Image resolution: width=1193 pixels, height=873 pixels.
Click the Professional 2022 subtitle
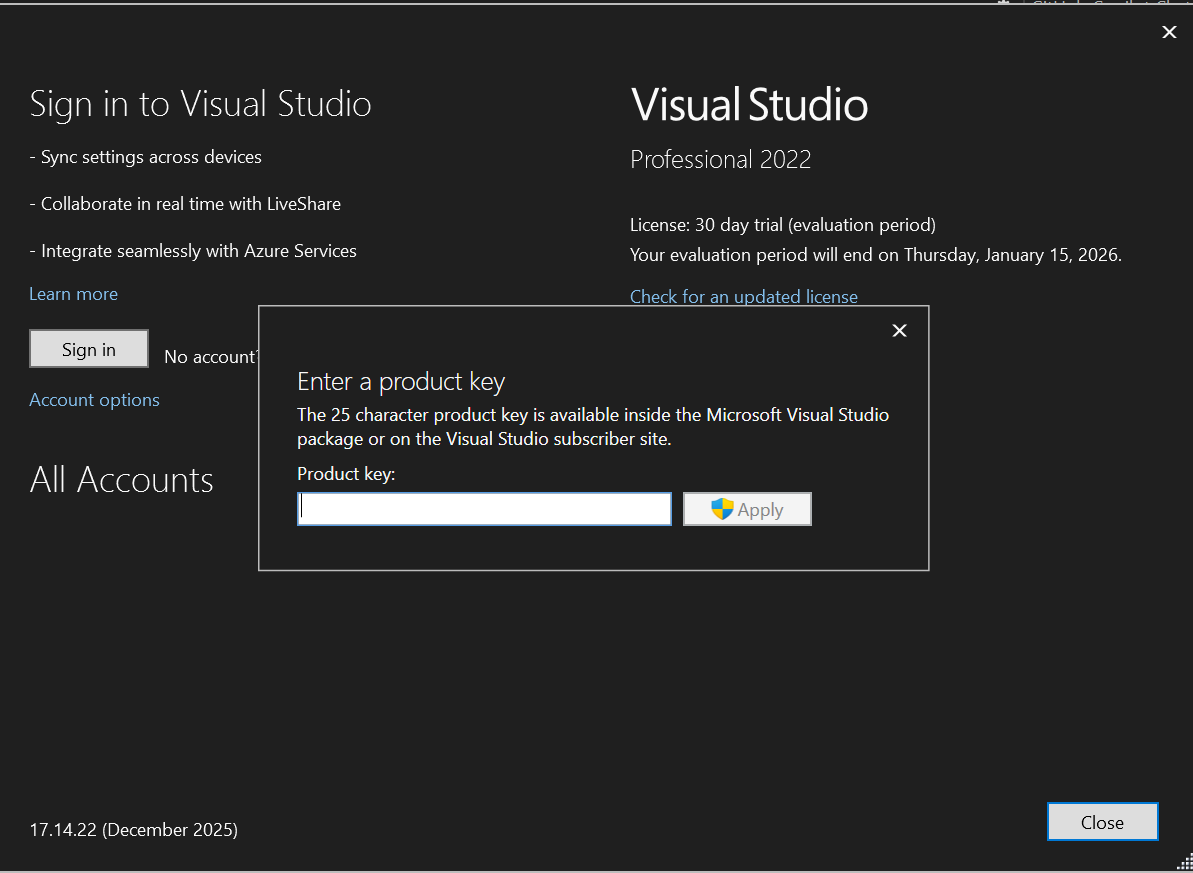[x=720, y=159]
